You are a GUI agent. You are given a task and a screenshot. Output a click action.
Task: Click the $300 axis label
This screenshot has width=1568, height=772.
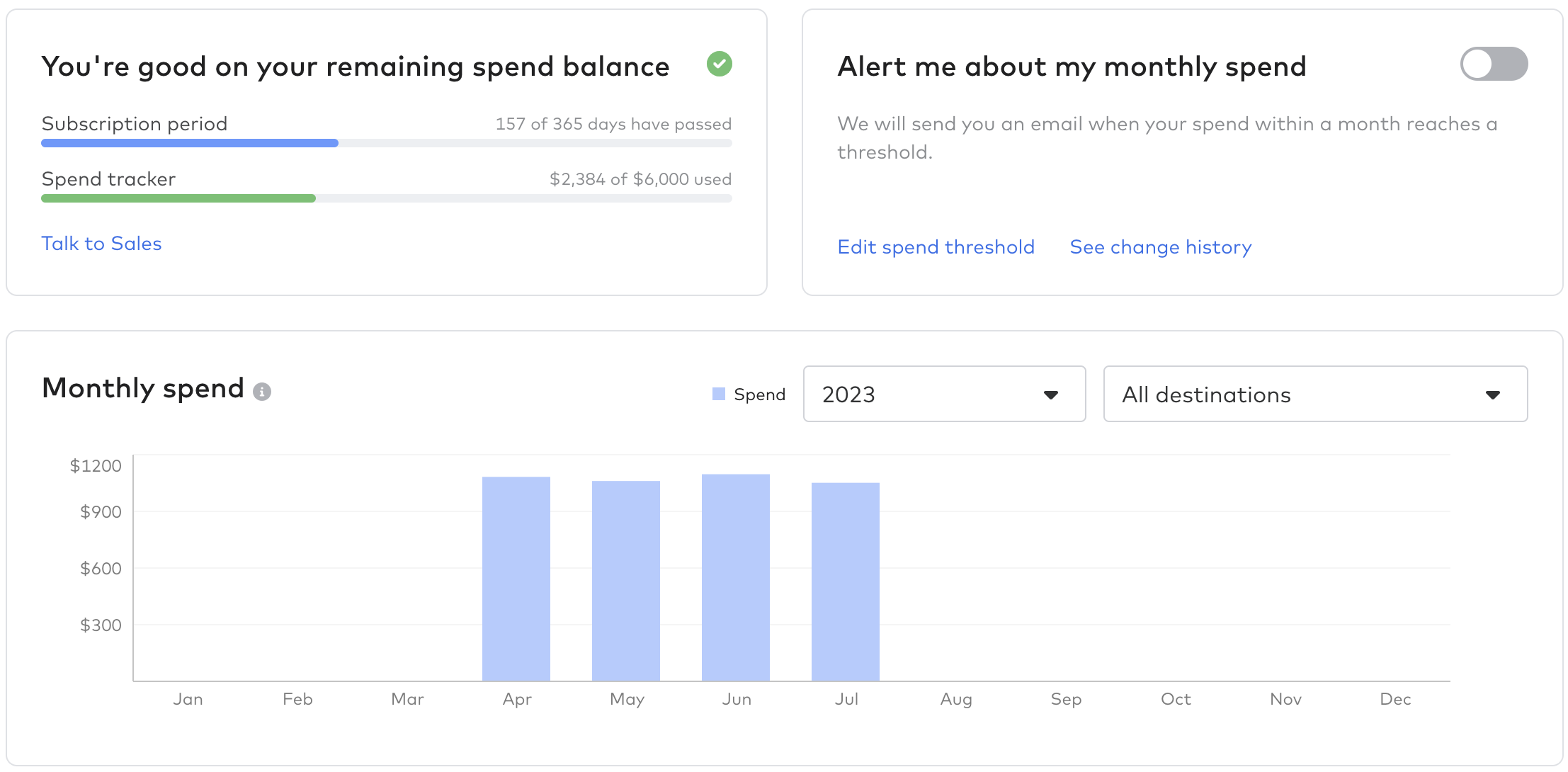101,625
